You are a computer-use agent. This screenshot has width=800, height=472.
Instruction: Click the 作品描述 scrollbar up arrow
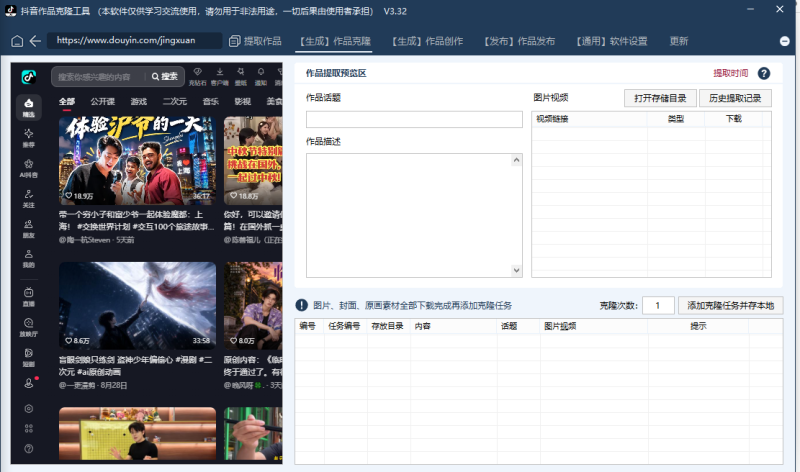[516, 160]
